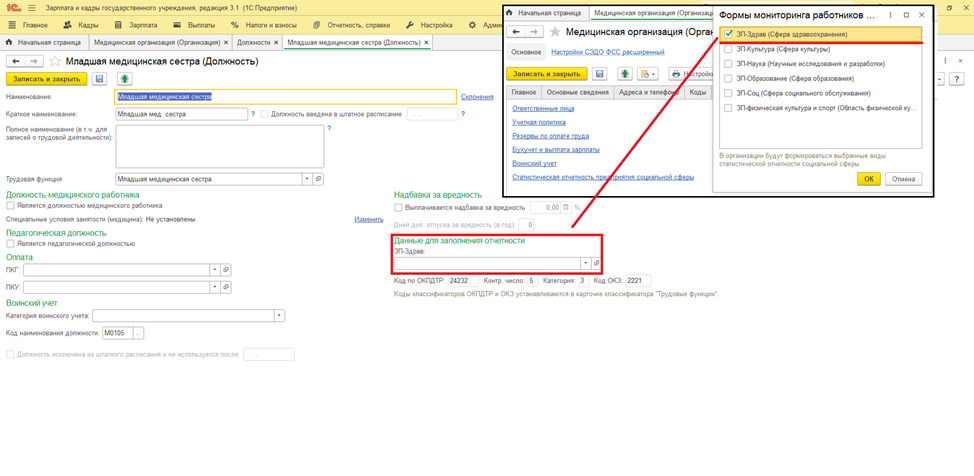974x476 pixels.
Task: Go back in the Медицинская организация window
Action: coord(516,31)
